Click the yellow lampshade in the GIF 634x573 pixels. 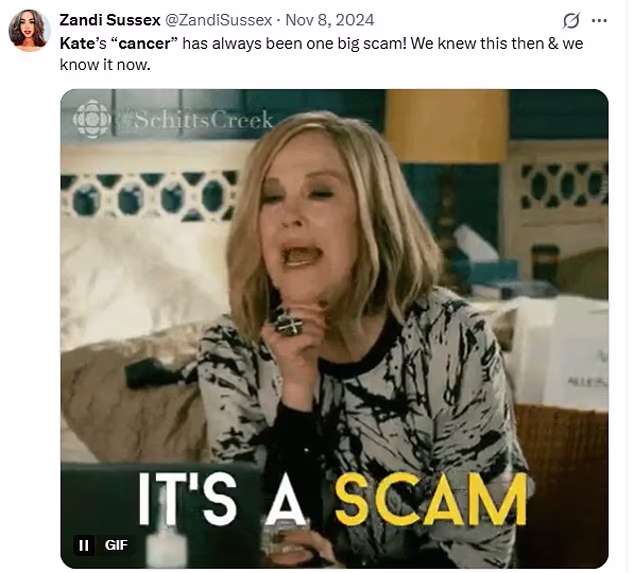pos(447,125)
